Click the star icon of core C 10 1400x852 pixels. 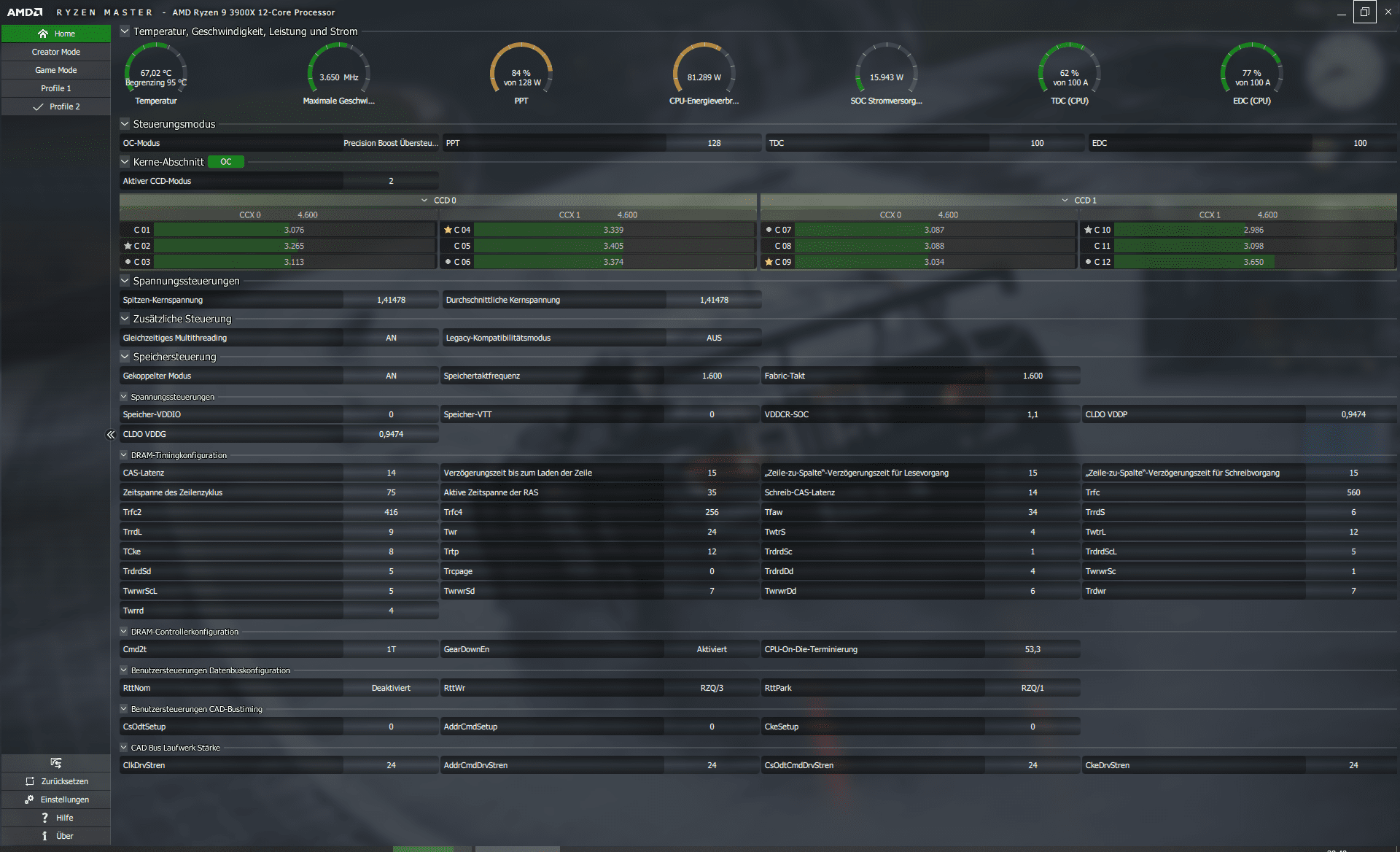1088,230
